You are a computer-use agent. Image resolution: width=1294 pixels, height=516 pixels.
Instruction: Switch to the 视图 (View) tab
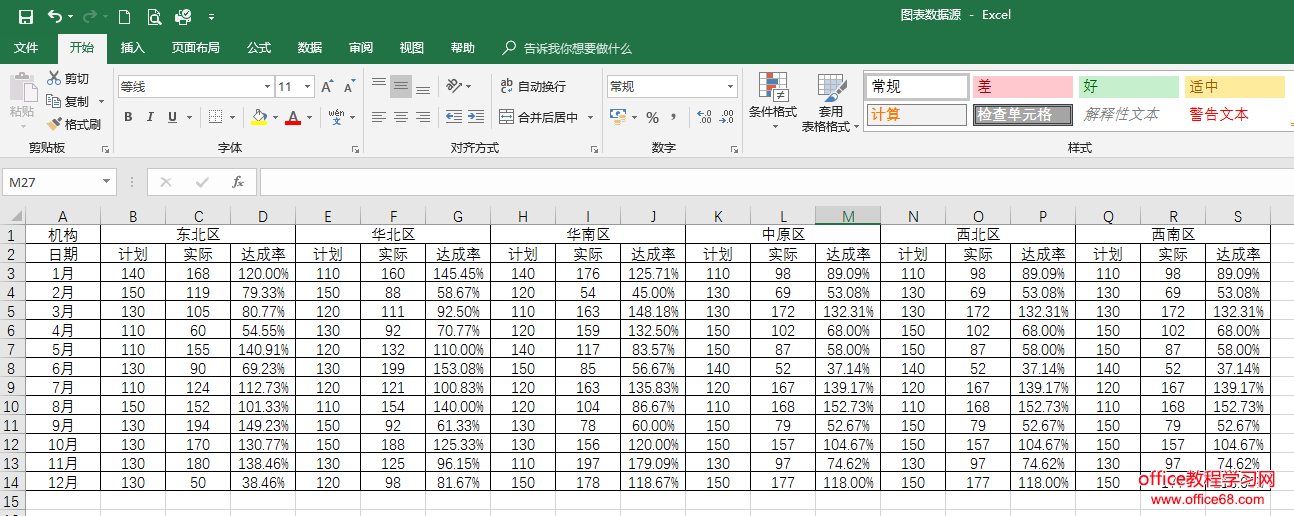pyautogui.click(x=412, y=48)
